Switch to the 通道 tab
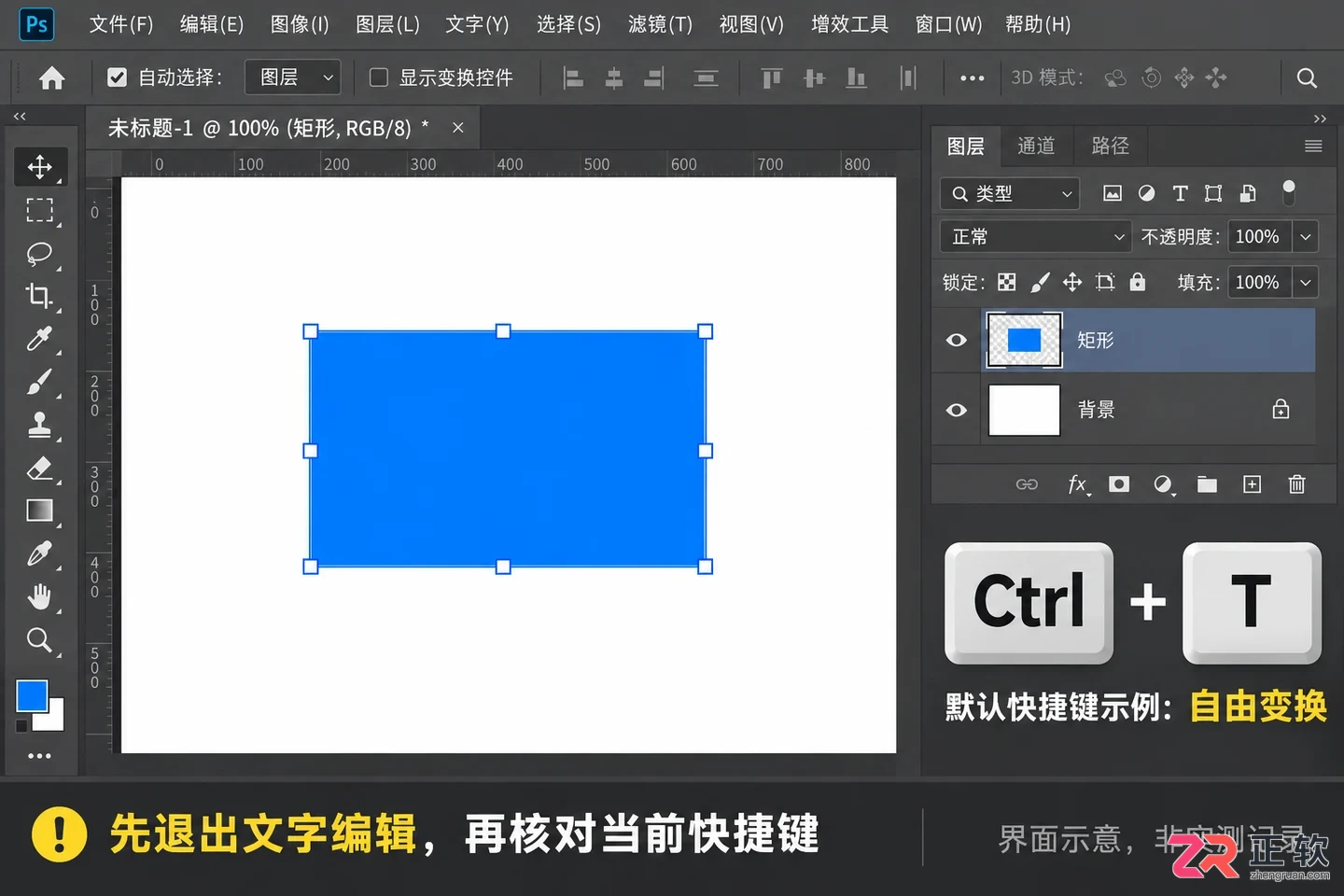The height and width of the screenshot is (896, 1344). [1036, 146]
